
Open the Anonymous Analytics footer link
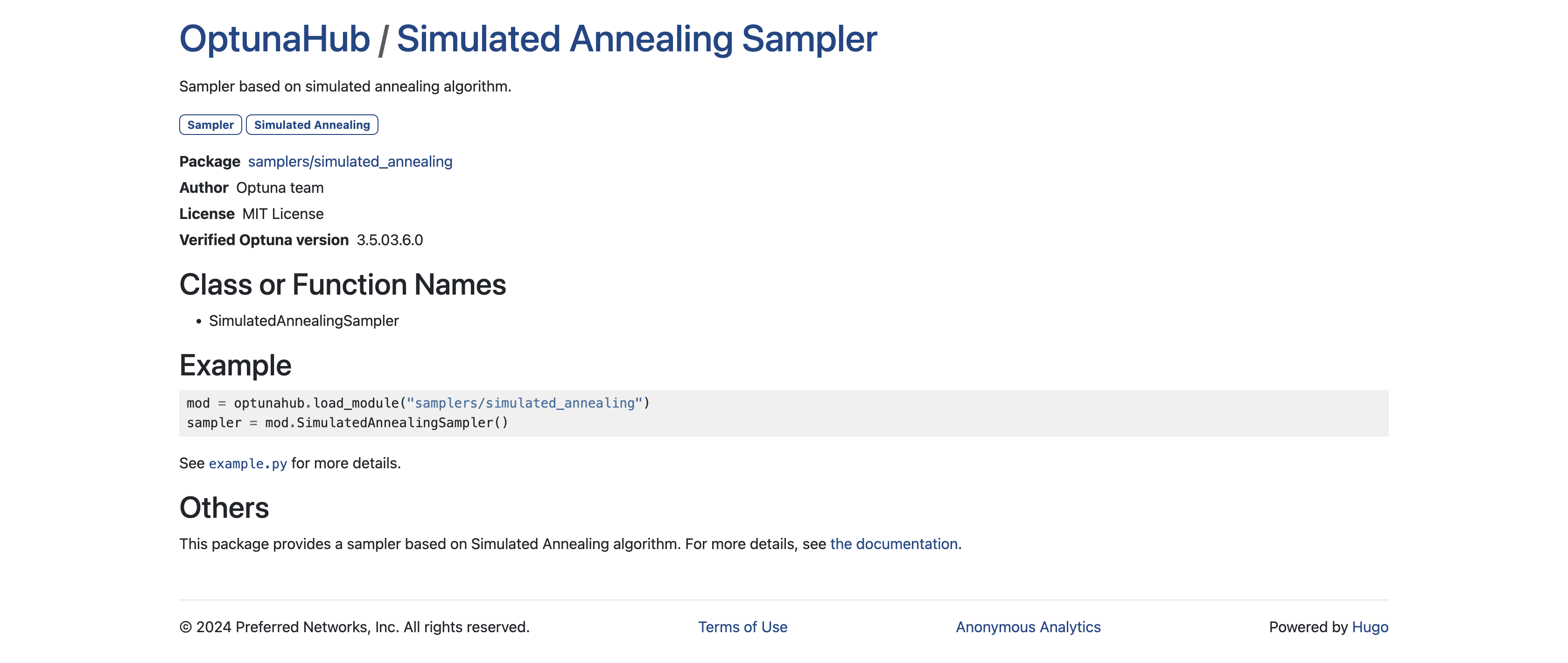1028,627
